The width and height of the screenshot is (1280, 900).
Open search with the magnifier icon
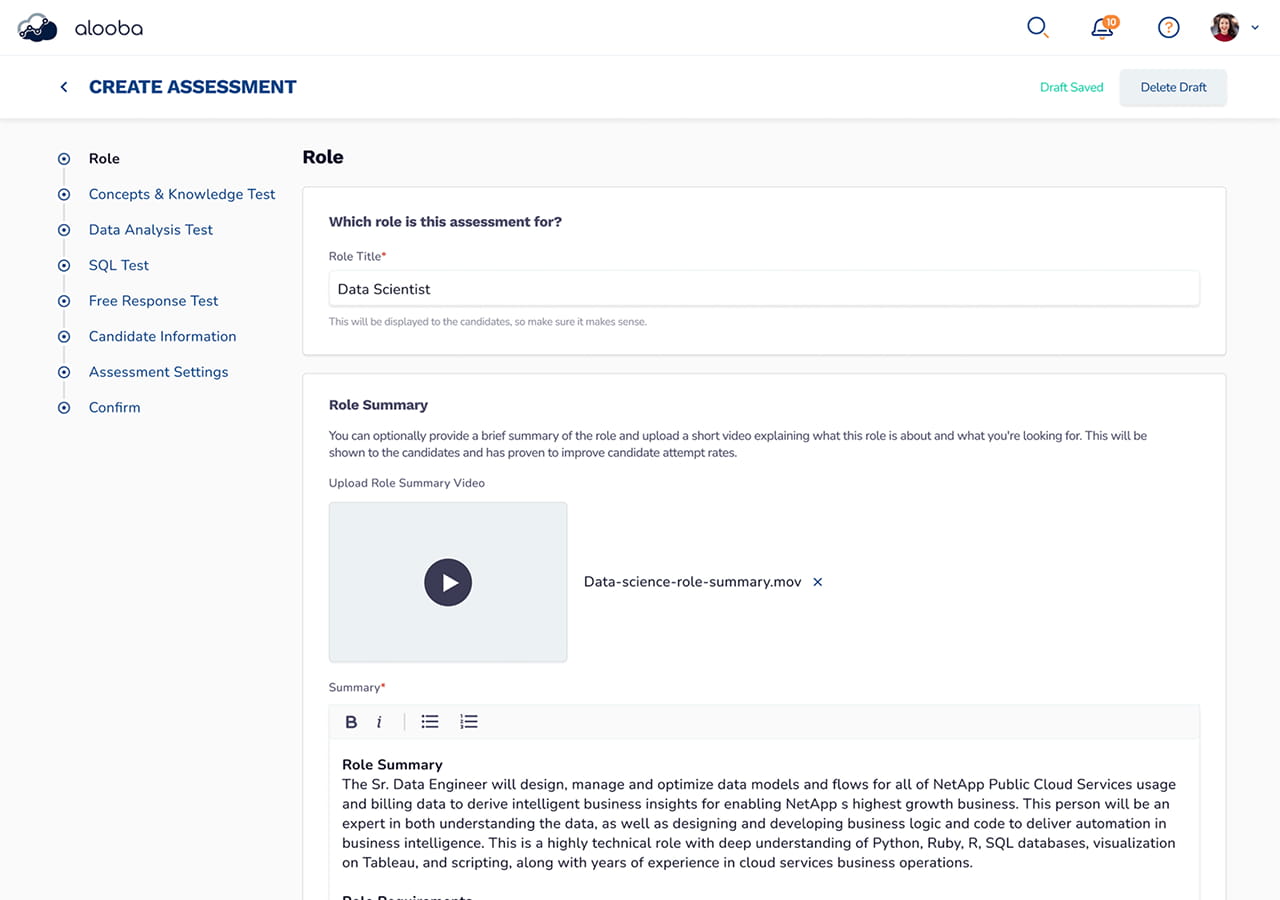pos(1038,28)
